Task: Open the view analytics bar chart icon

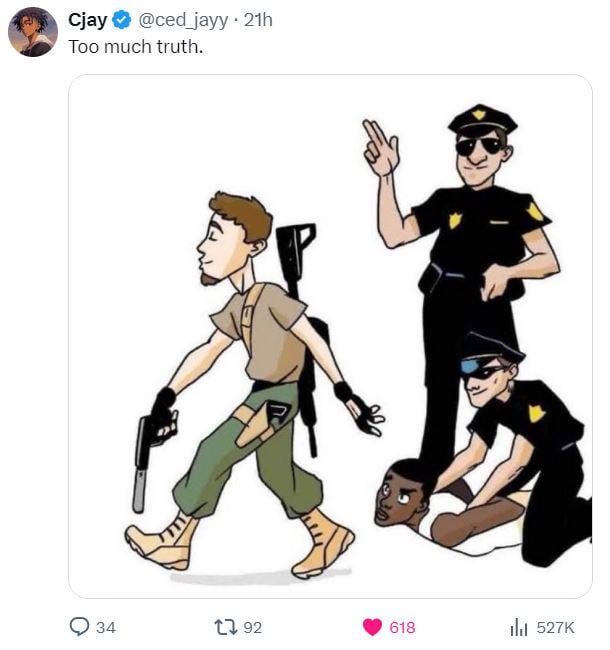Action: click(x=519, y=627)
